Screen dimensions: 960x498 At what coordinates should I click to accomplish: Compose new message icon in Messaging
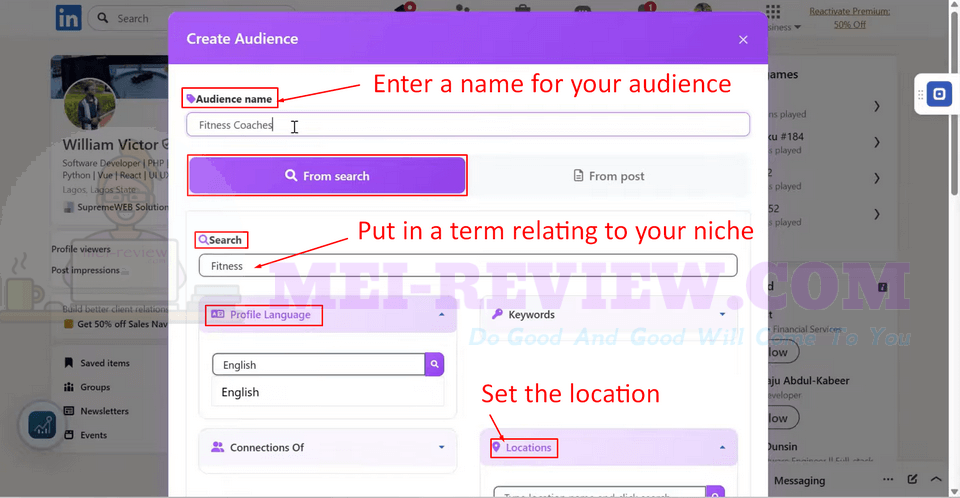click(x=912, y=480)
